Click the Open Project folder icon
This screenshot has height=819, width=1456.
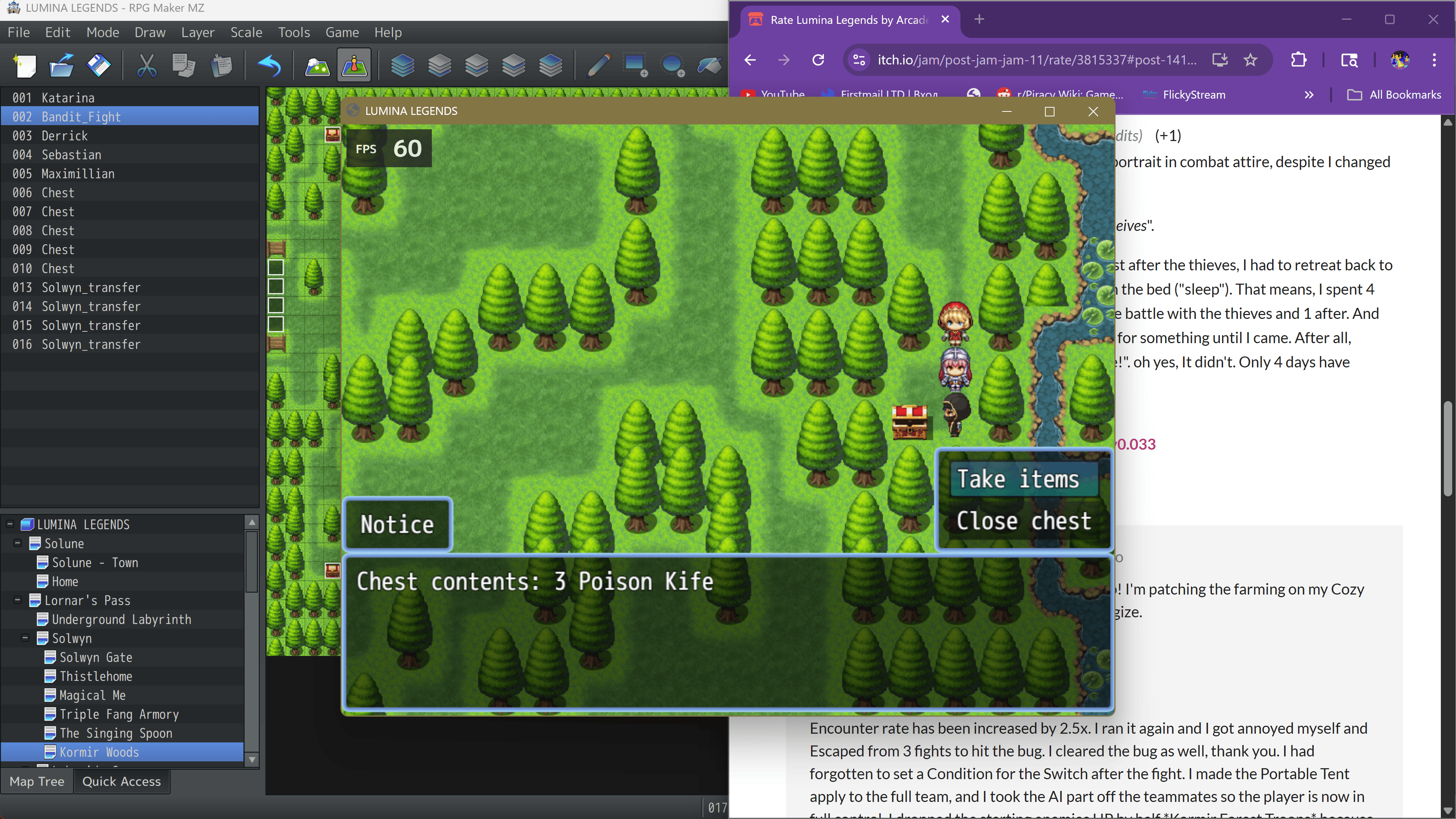coord(61,66)
